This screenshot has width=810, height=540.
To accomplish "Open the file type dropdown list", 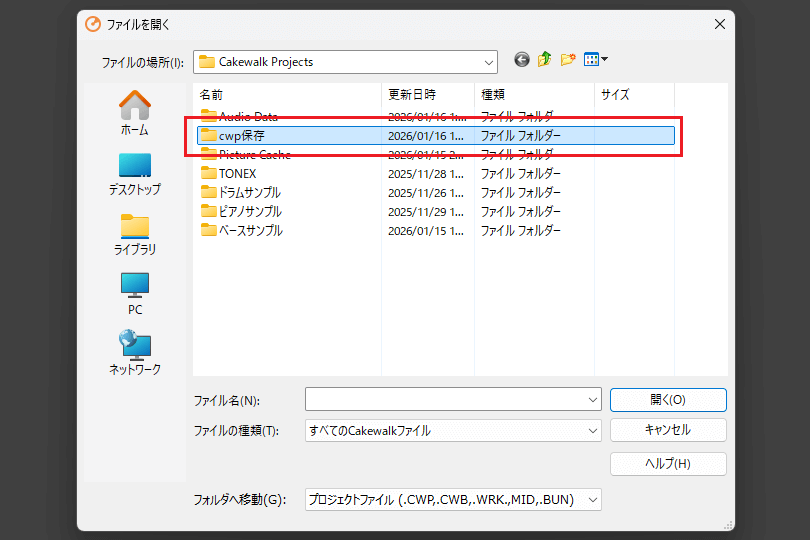I will point(593,431).
